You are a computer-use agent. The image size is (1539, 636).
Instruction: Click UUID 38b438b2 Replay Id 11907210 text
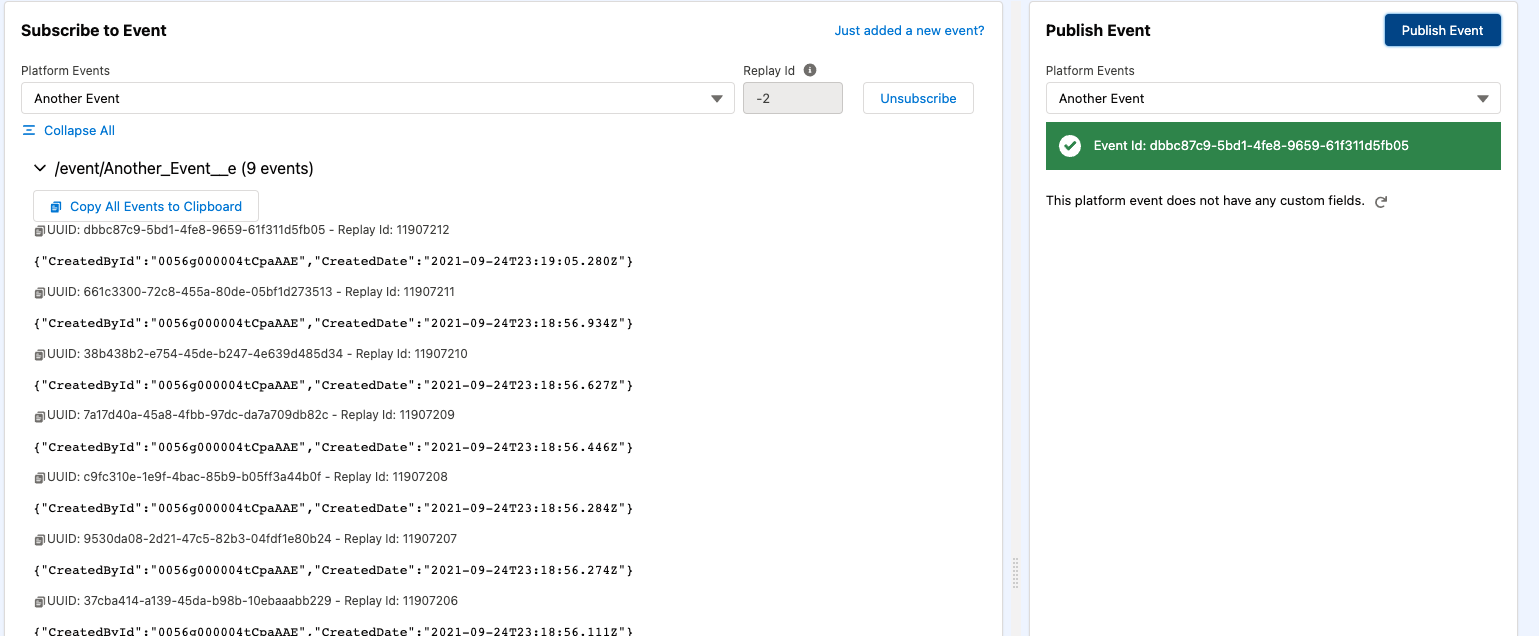257,354
